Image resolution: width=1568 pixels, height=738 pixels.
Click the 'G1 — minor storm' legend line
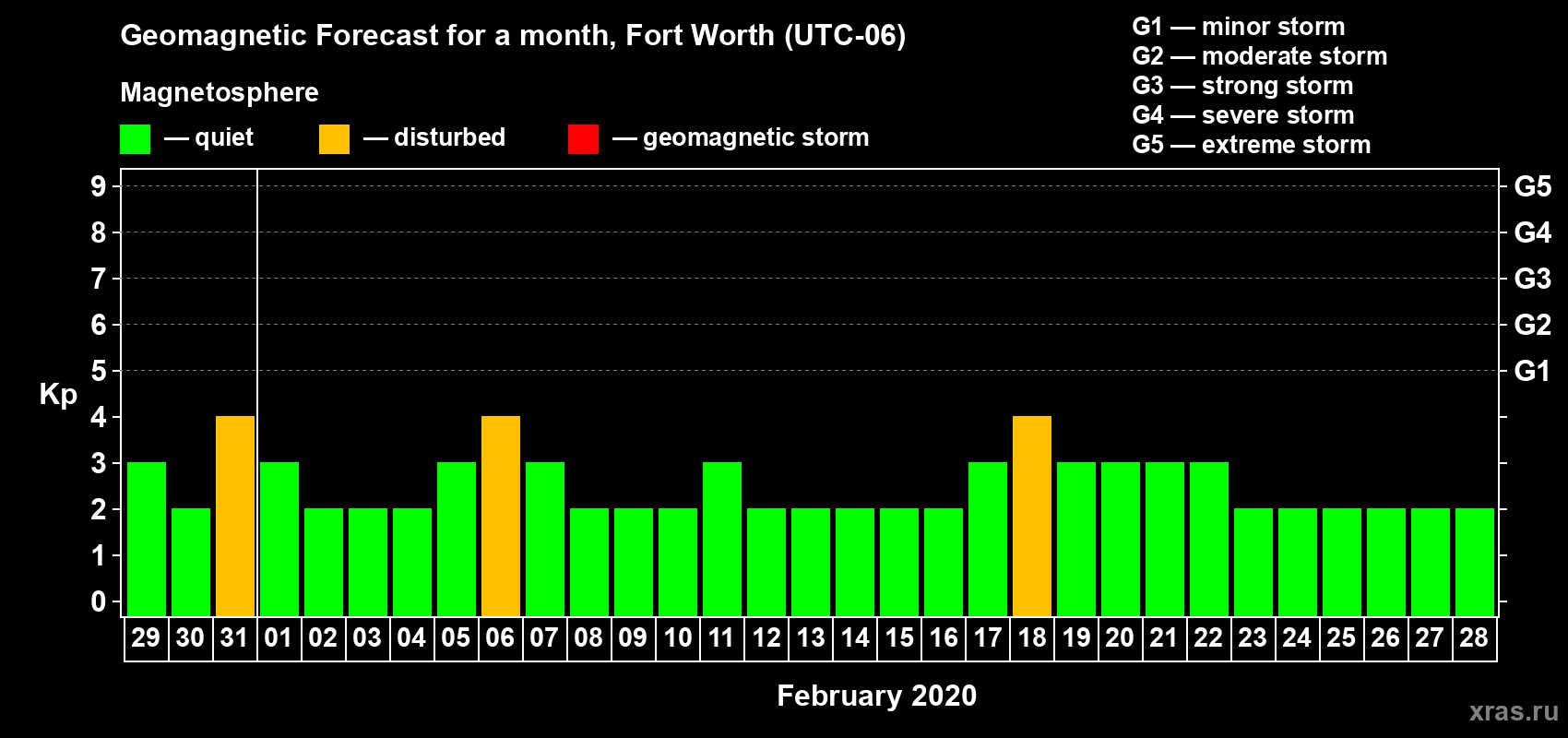point(1239,27)
